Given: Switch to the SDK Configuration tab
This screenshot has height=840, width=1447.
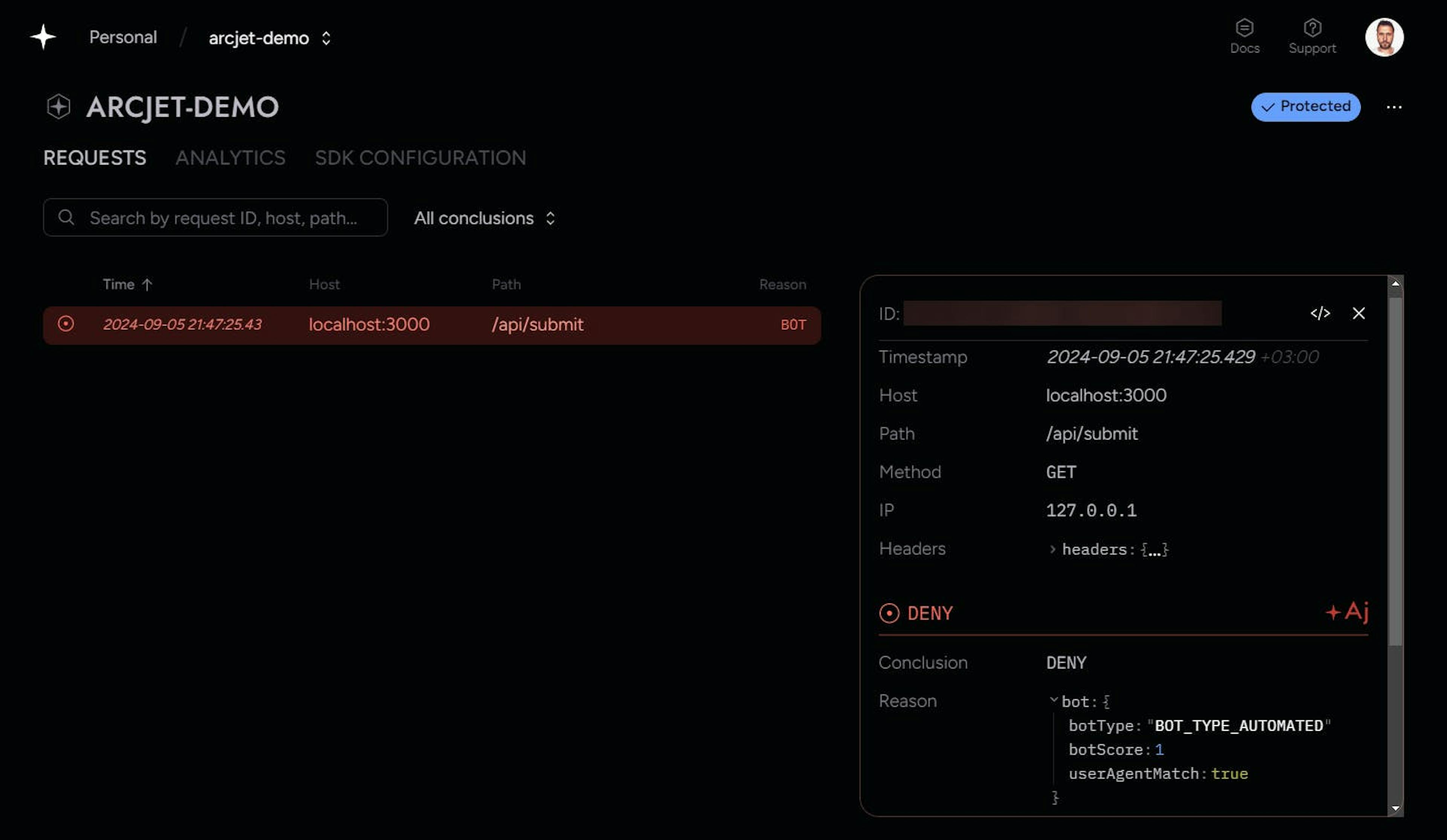Looking at the screenshot, I should tap(420, 158).
